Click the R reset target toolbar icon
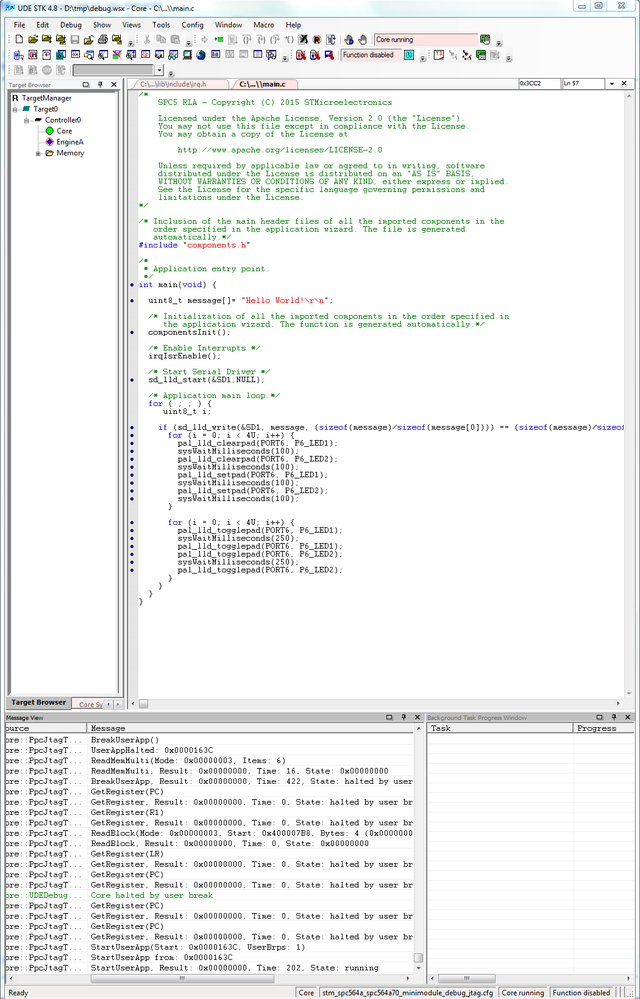Viewport: 640px width, 999px height. pos(316,40)
